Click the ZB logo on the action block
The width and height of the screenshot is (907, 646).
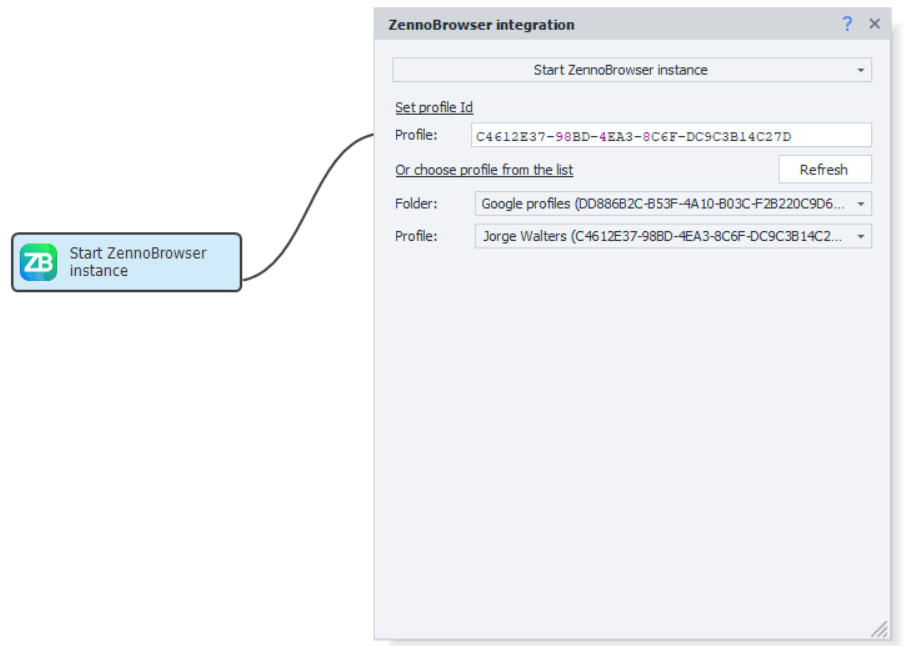pyautogui.click(x=39, y=262)
